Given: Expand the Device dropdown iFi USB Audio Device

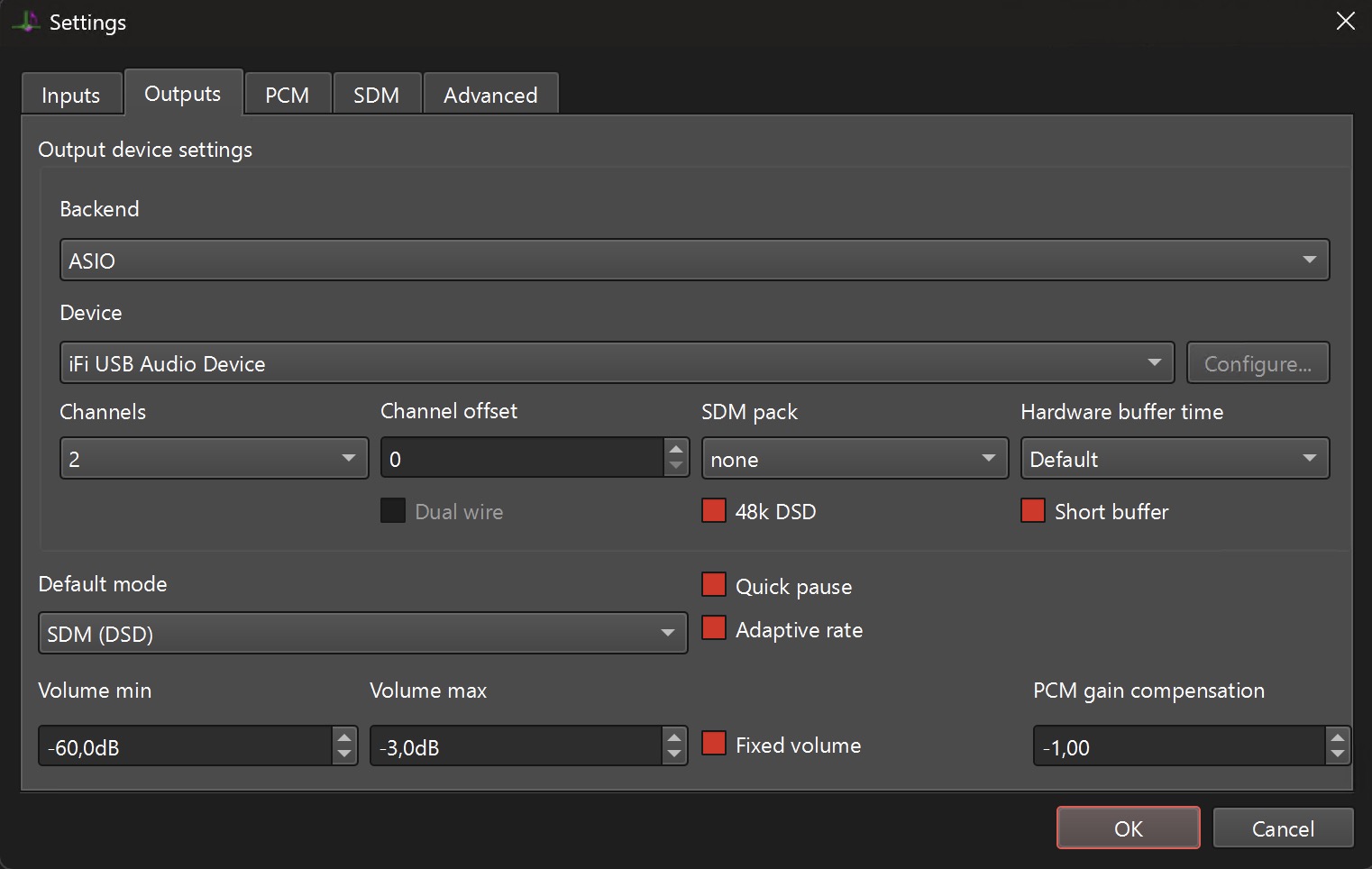Looking at the screenshot, I should click(617, 362).
